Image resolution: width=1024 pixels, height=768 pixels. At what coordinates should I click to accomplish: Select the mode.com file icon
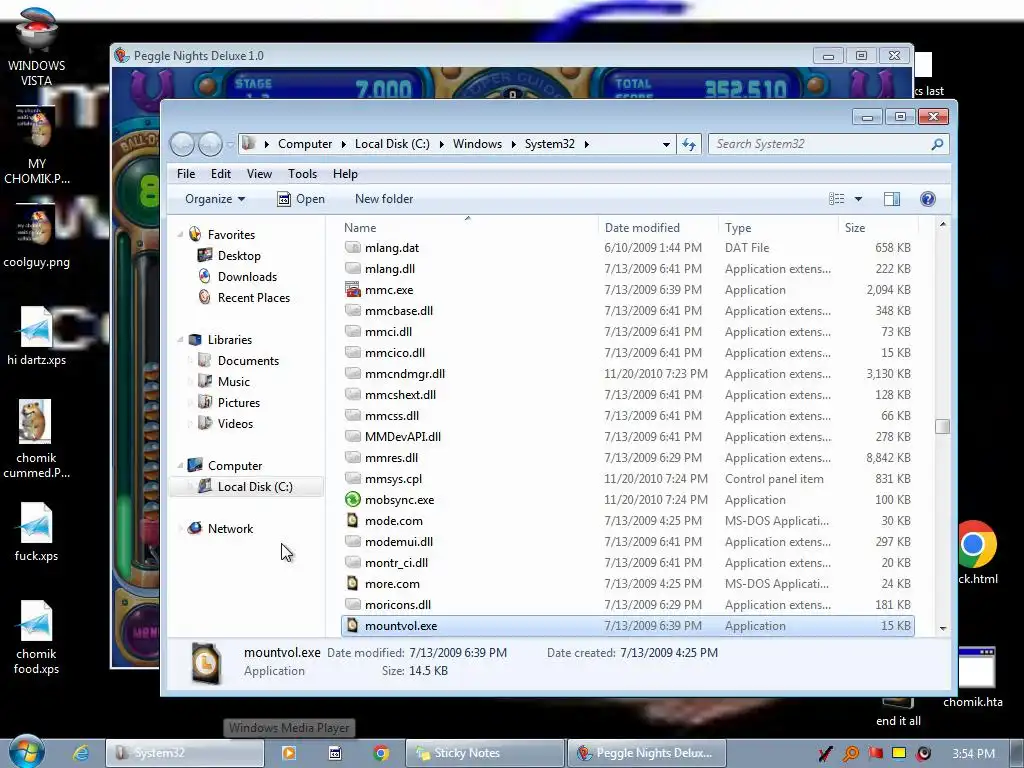pyautogui.click(x=353, y=520)
